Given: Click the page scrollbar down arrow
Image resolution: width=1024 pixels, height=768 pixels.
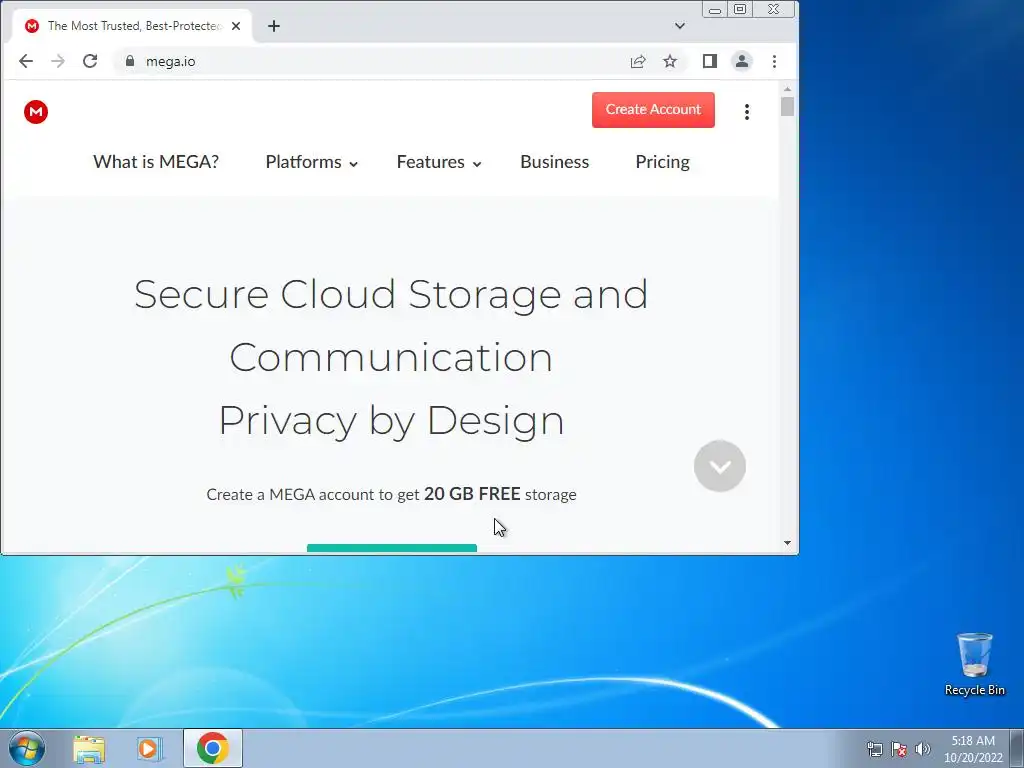Looking at the screenshot, I should (788, 543).
